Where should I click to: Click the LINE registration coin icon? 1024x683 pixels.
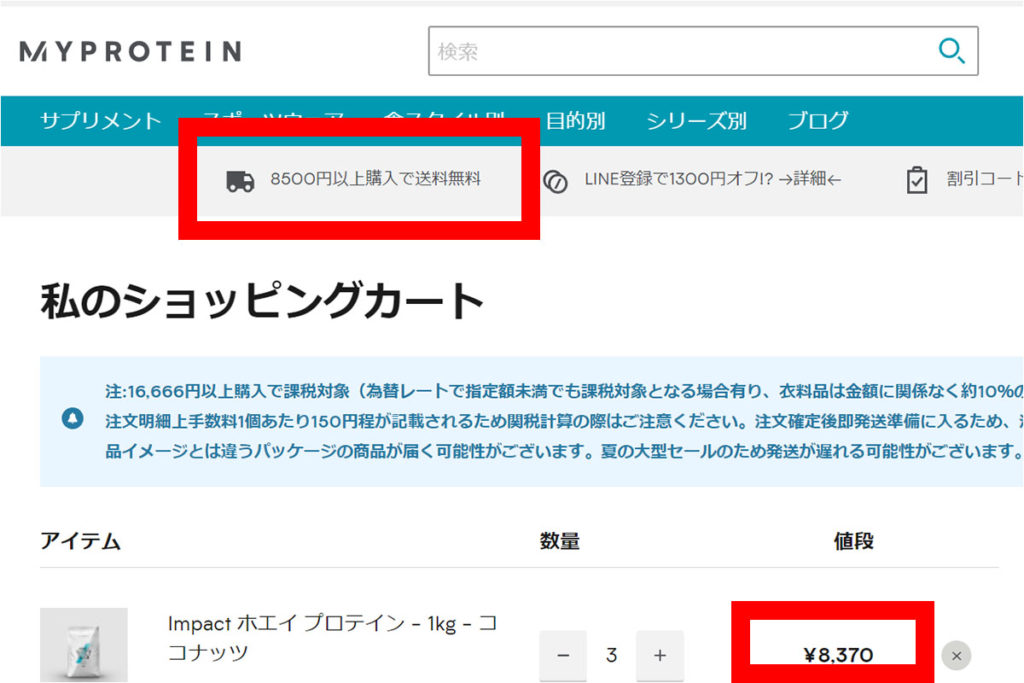point(555,182)
